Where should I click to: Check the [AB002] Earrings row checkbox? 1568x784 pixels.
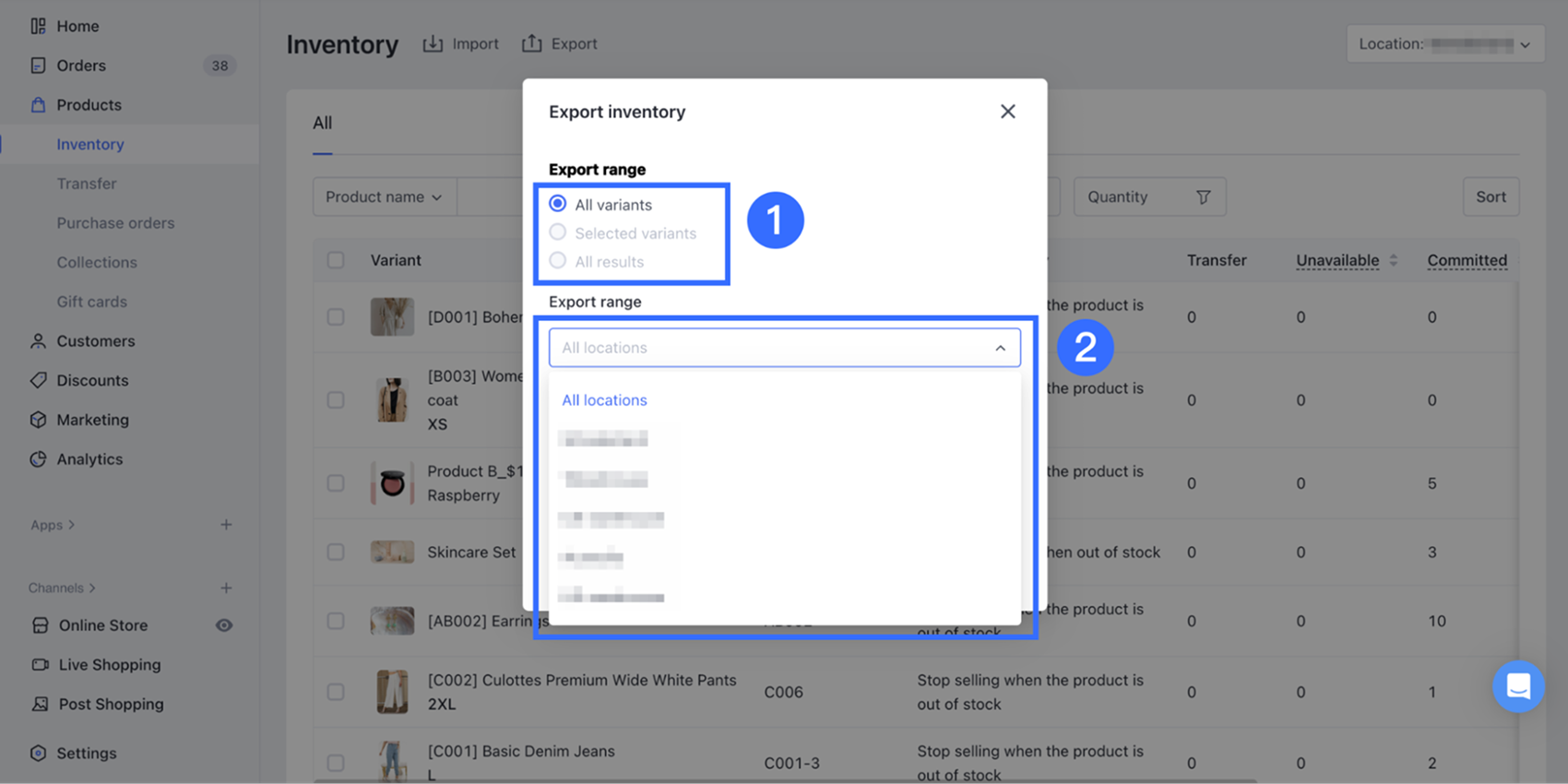[336, 621]
